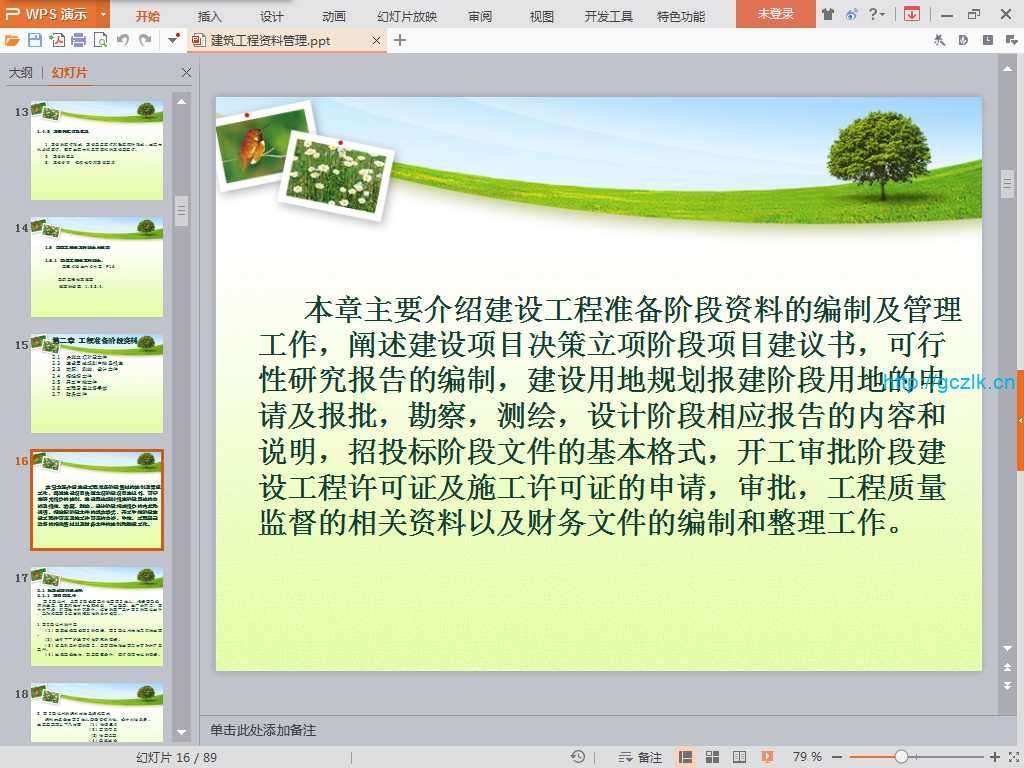Toggle normal view button in status bar
The height and width of the screenshot is (768, 1024).
tap(685, 757)
